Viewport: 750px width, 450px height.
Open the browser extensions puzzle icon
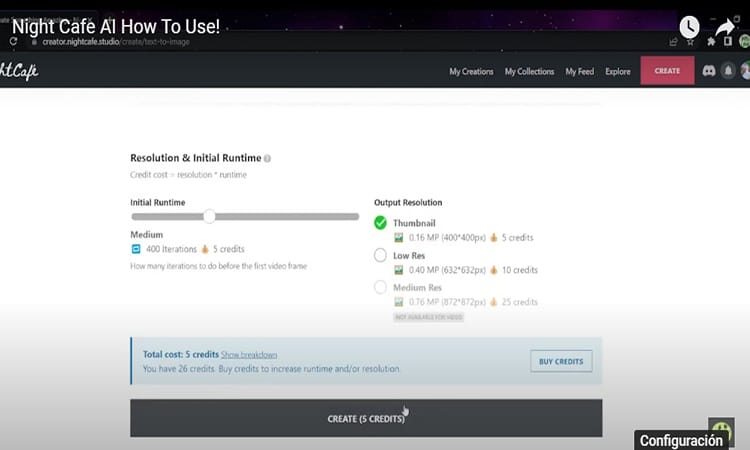711,42
